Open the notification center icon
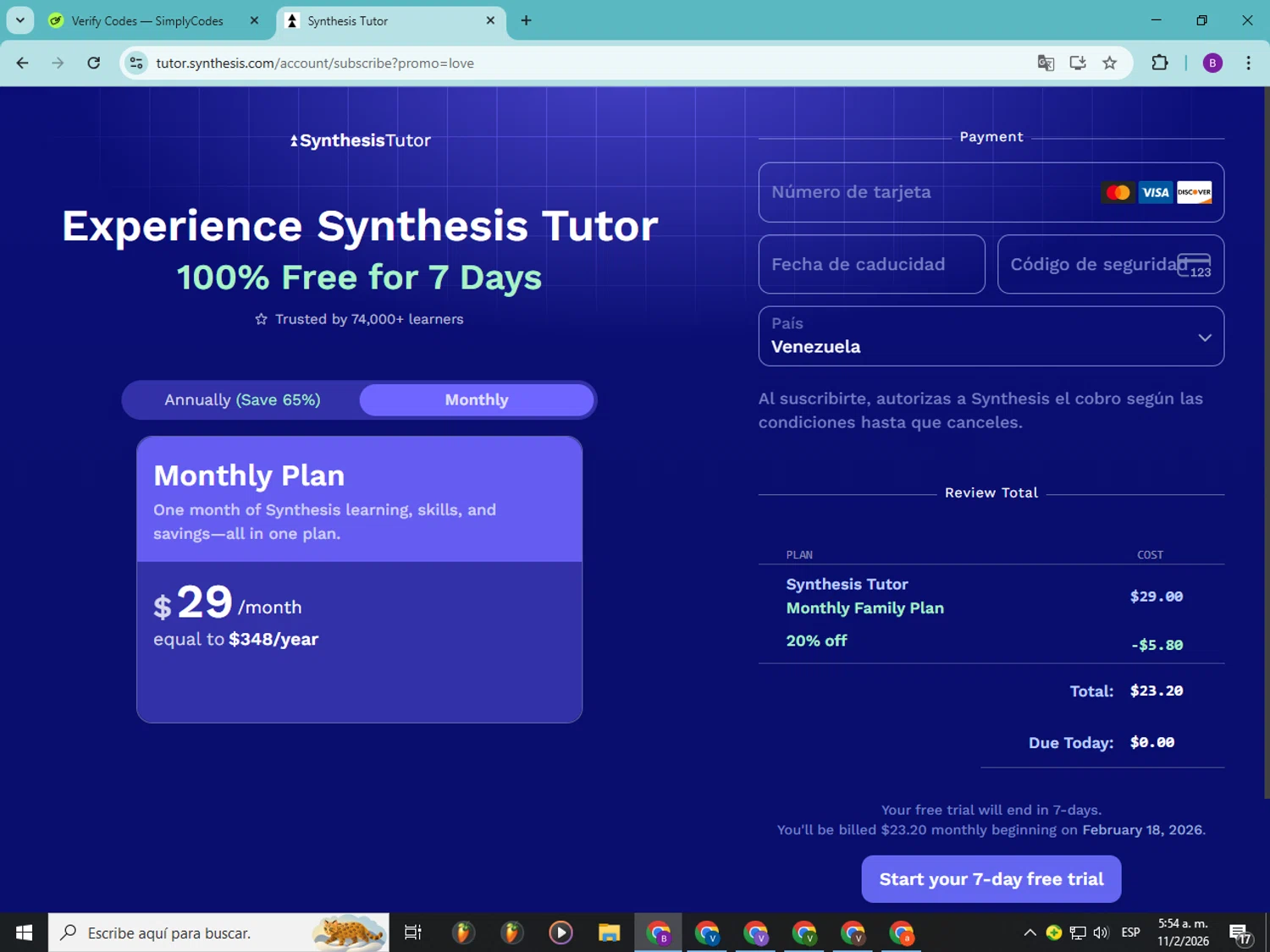Image resolution: width=1270 pixels, height=952 pixels. click(1241, 933)
